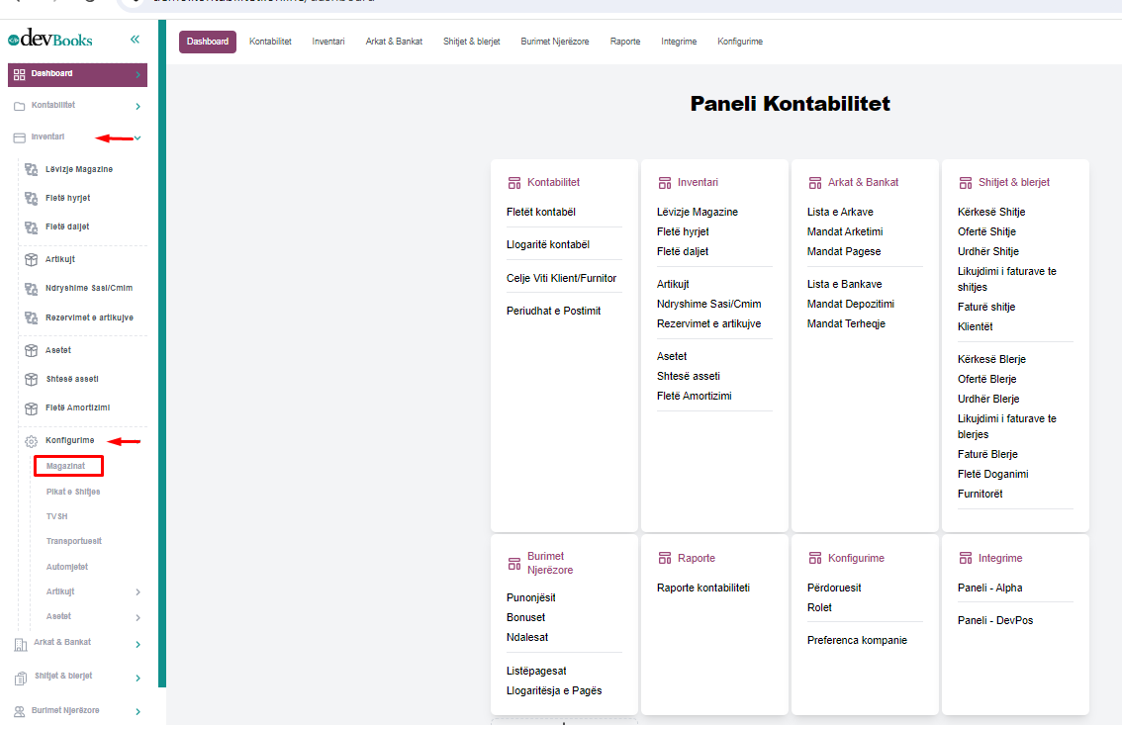Collapse sidebar using double chevron icon
The image size is (1125, 732).
click(135, 39)
